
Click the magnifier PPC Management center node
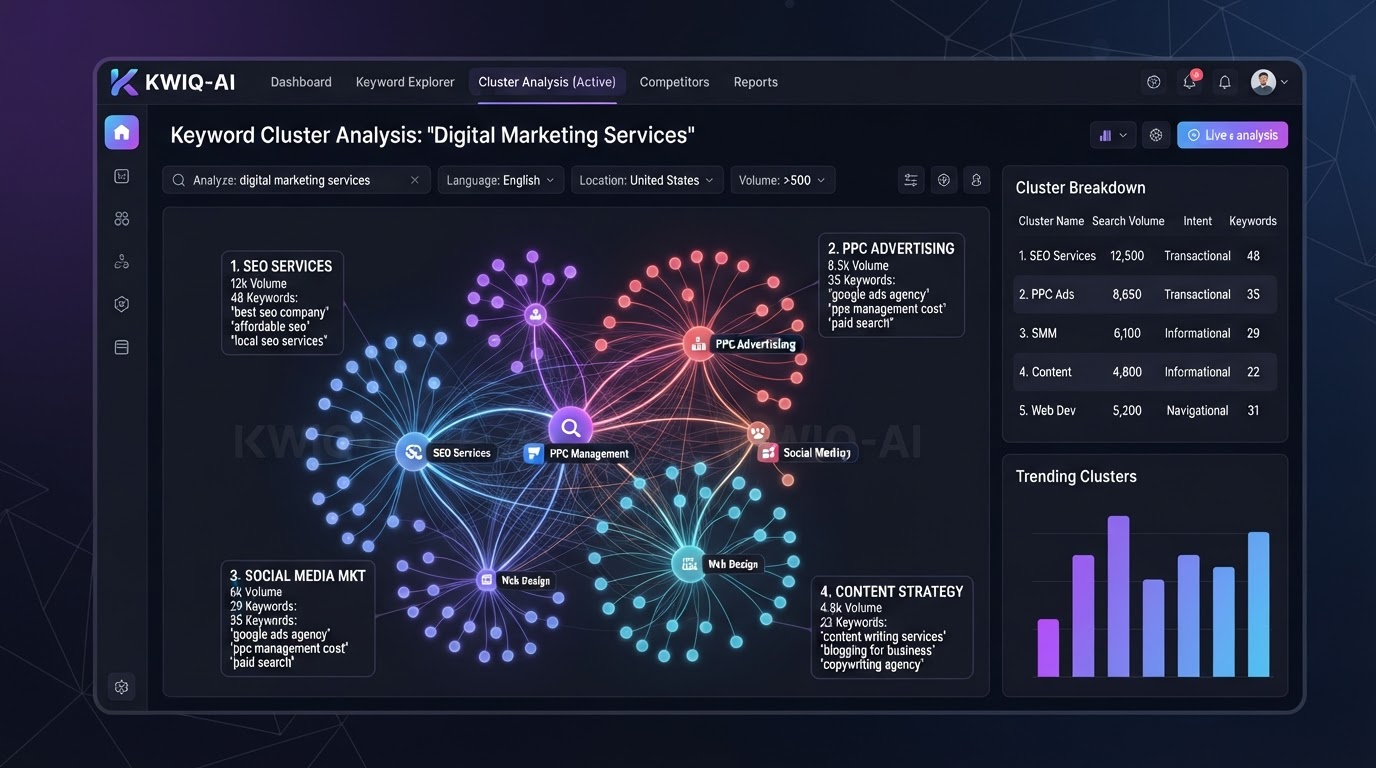pos(571,428)
